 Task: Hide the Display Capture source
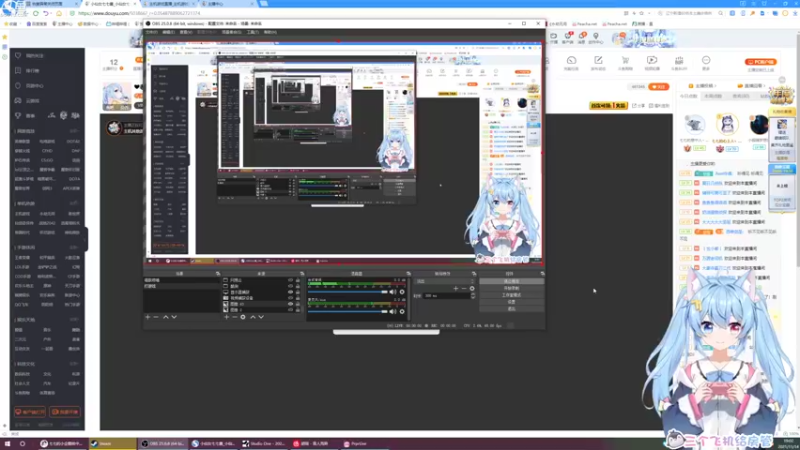point(290,292)
